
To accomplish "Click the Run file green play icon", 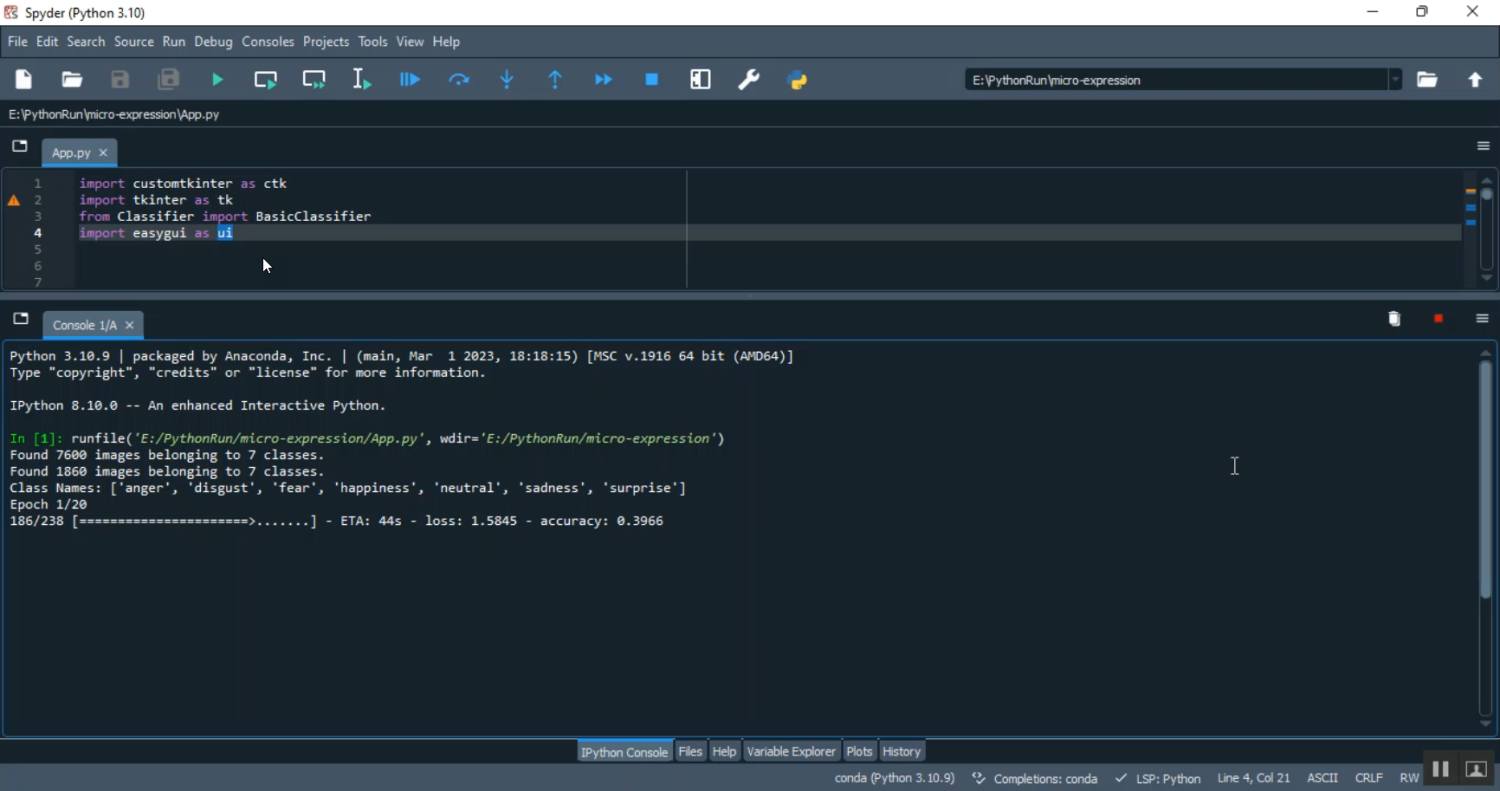I will [x=218, y=80].
